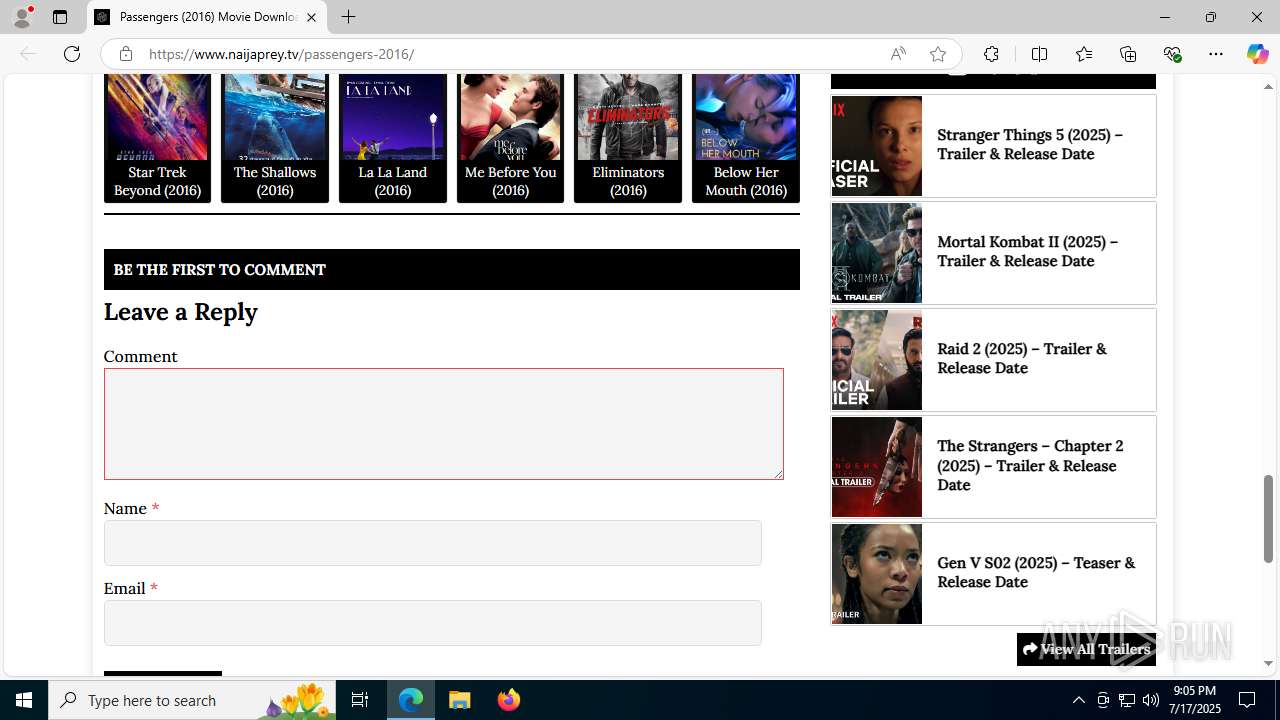Viewport: 1280px width, 720px height.
Task: Click the address bar URL
Action: tap(281, 54)
